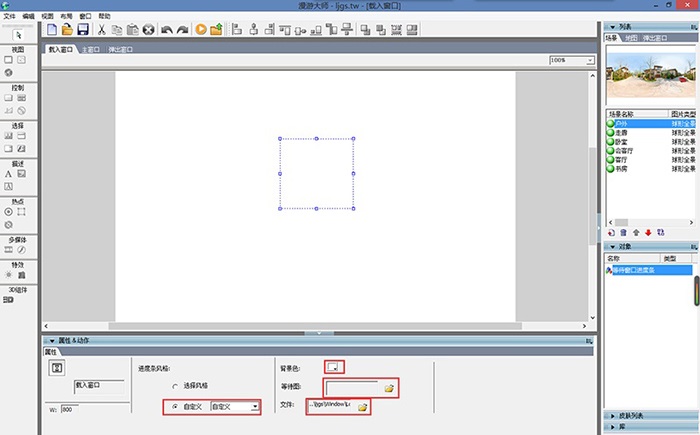Image resolution: width=700 pixels, height=435 pixels.
Task: Click the panorama preview thumbnail
Action: [651, 75]
